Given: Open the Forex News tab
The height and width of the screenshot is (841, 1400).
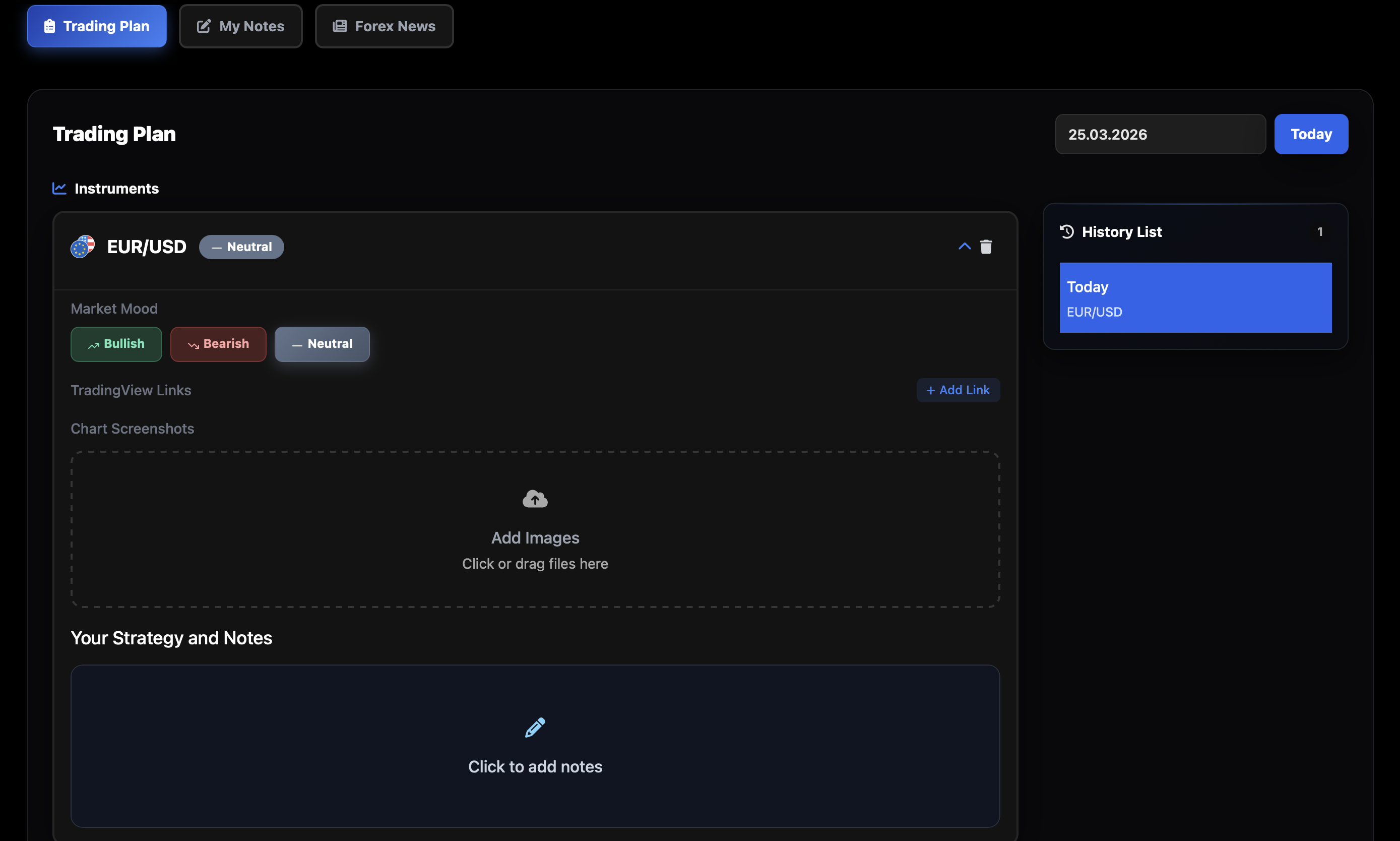Looking at the screenshot, I should [x=385, y=26].
